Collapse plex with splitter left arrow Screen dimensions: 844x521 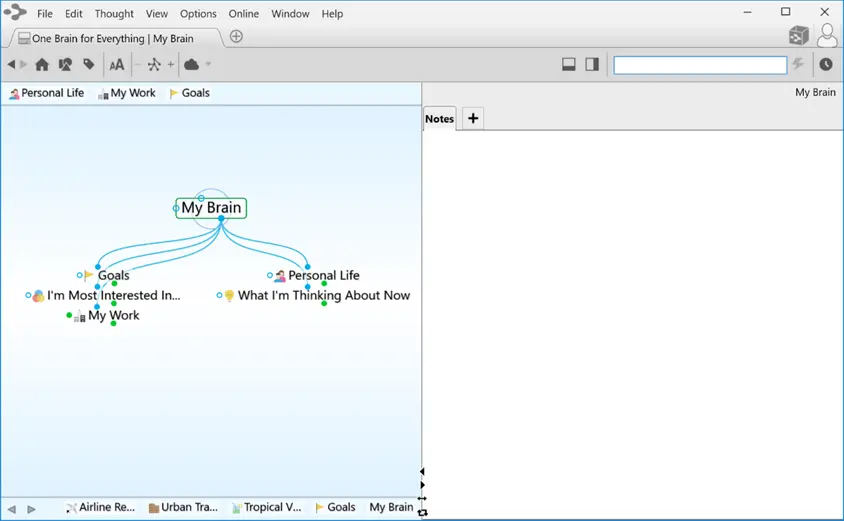tap(422, 471)
